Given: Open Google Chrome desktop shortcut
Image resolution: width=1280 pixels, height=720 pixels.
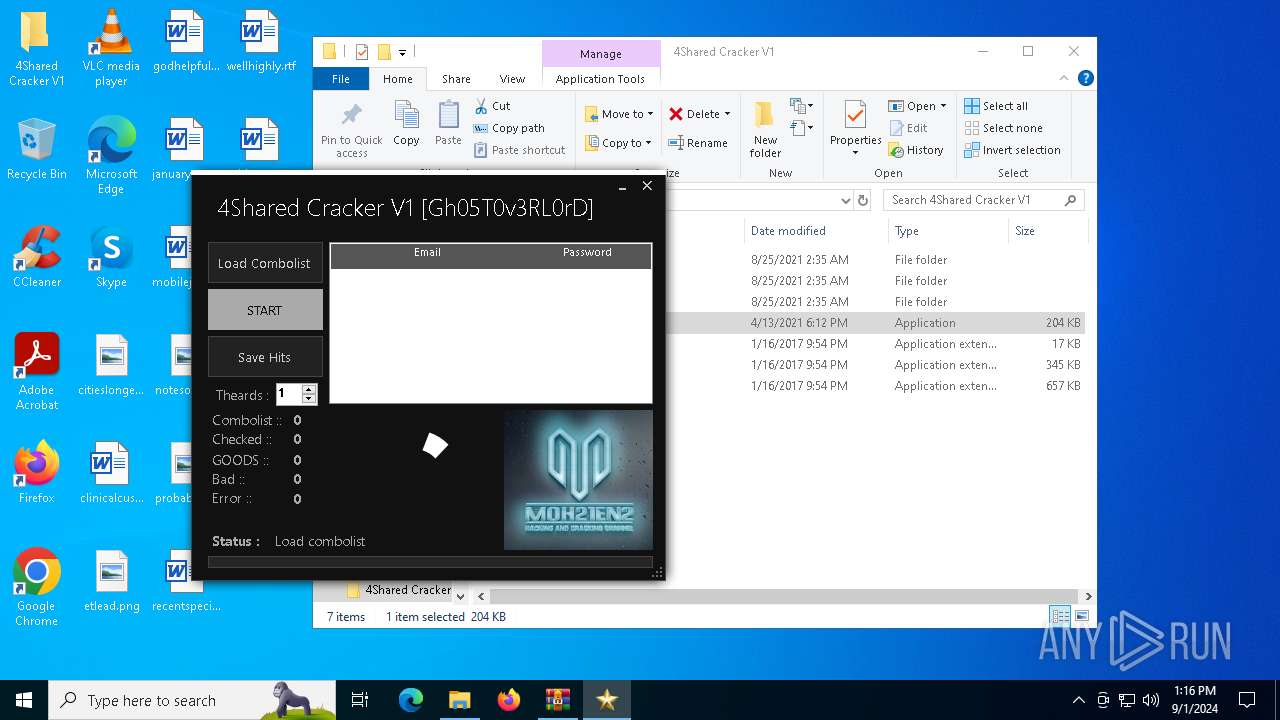Looking at the screenshot, I should (36, 587).
